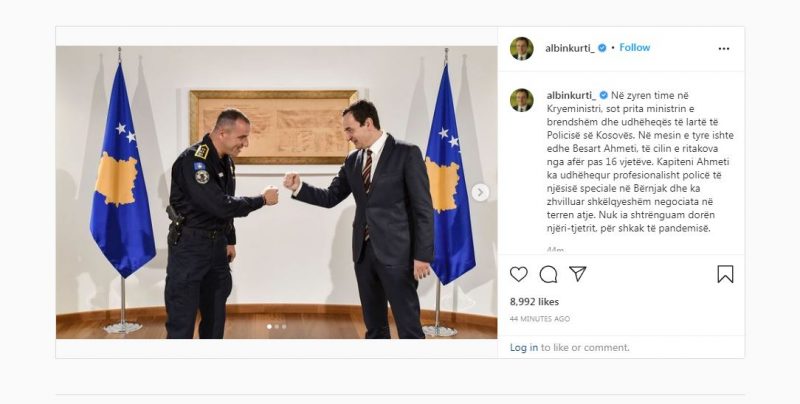Open the profile avatar beside the caption
800x404 pixels.
pos(521,100)
